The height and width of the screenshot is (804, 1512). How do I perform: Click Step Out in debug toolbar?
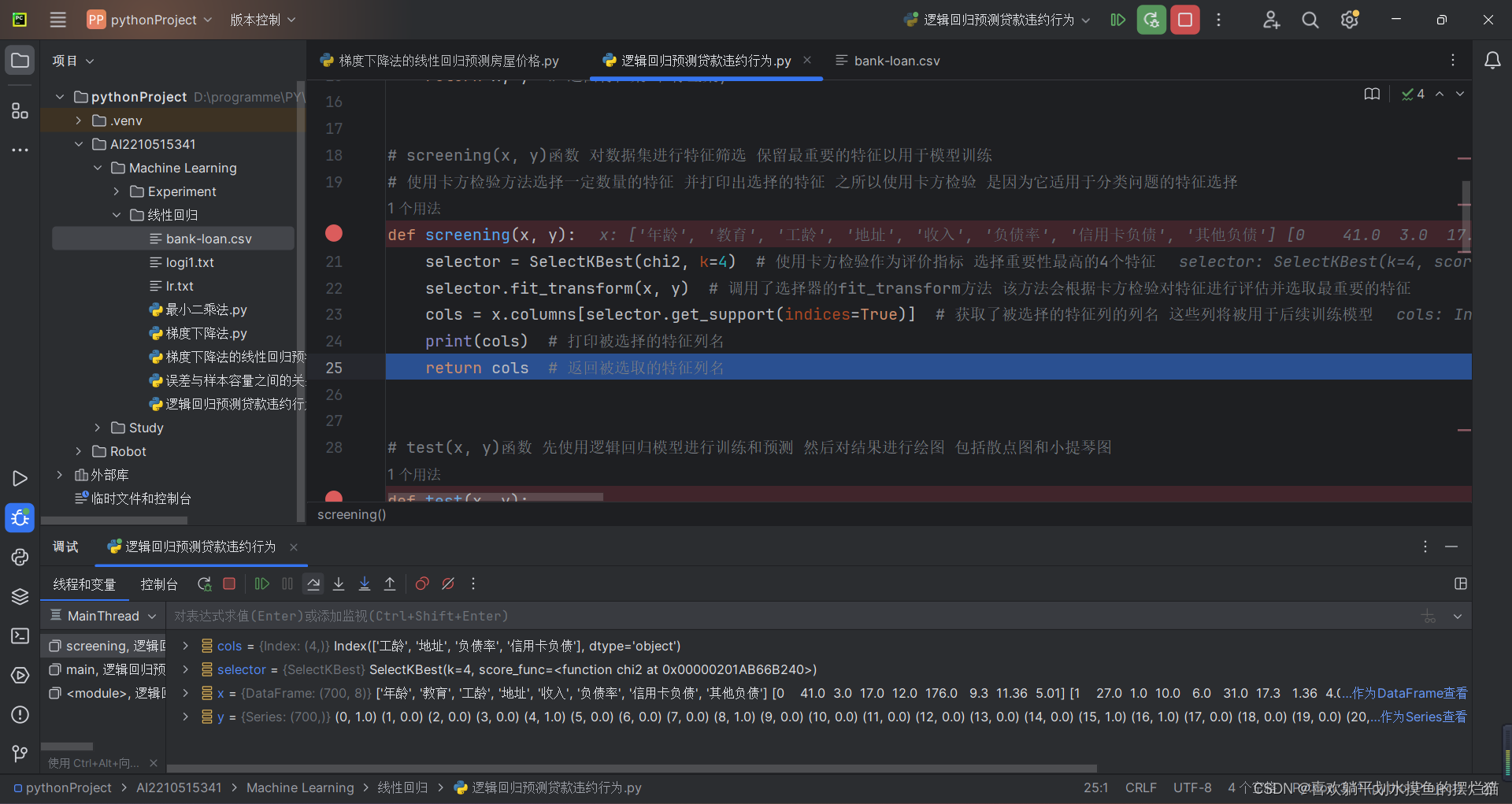[x=390, y=584]
